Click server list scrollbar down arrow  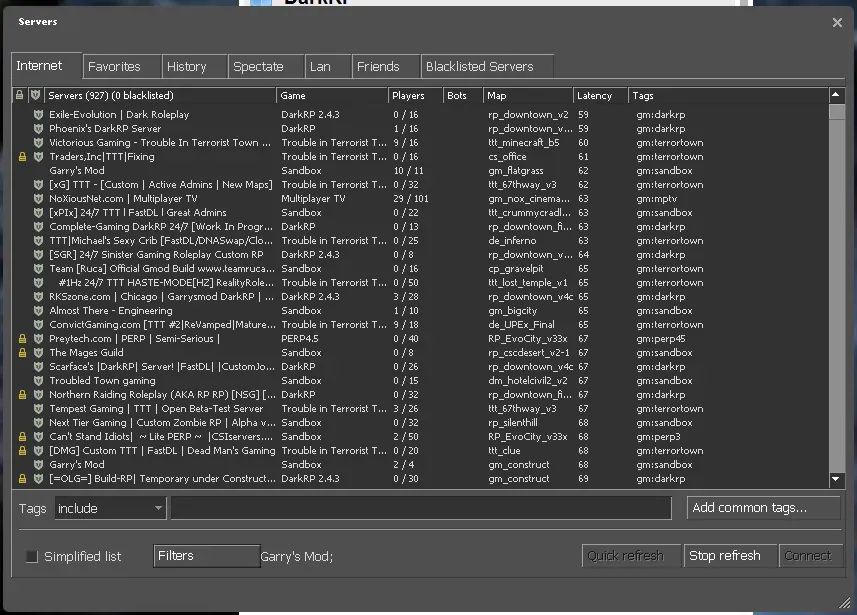coord(836,479)
